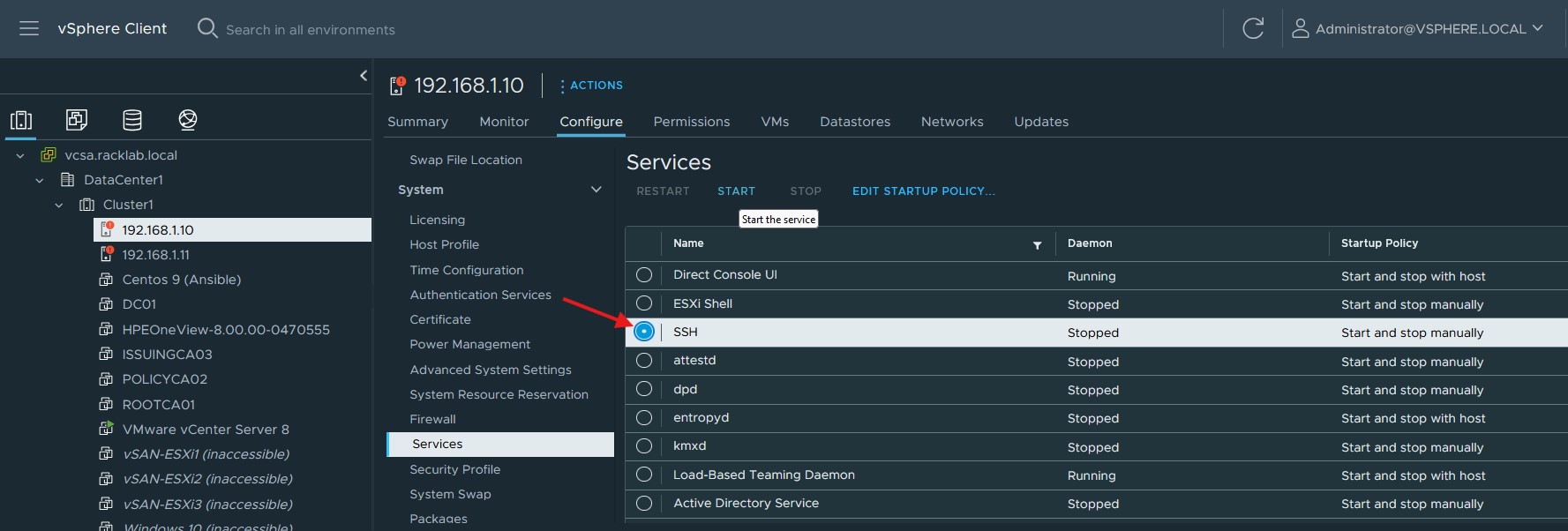Open the Updates tab
Viewport: 1568px width, 531px height.
(x=1041, y=122)
